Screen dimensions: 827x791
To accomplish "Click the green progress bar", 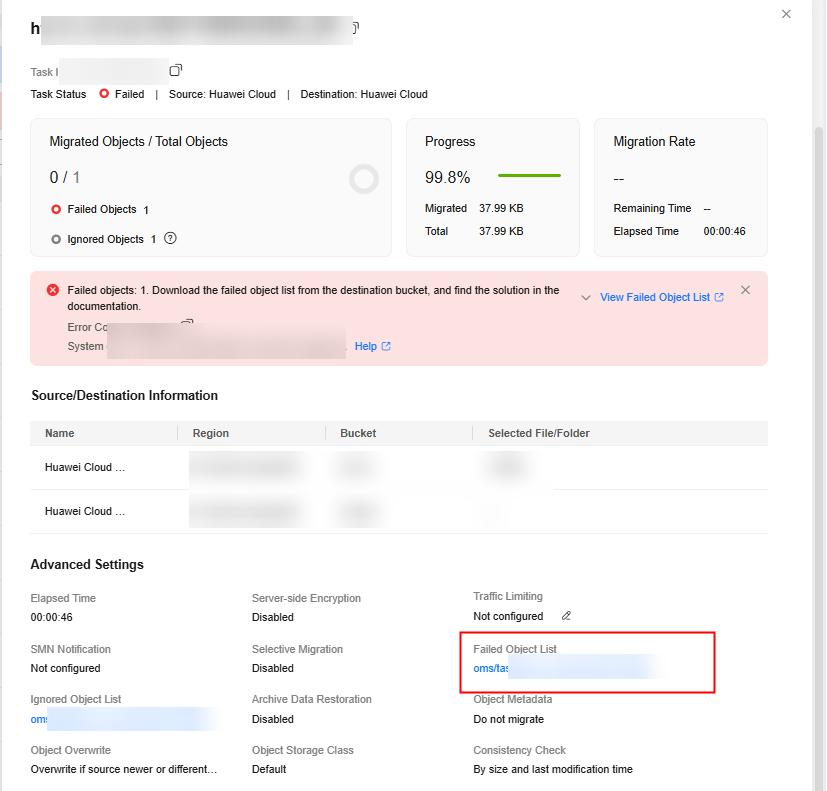I will (529, 176).
